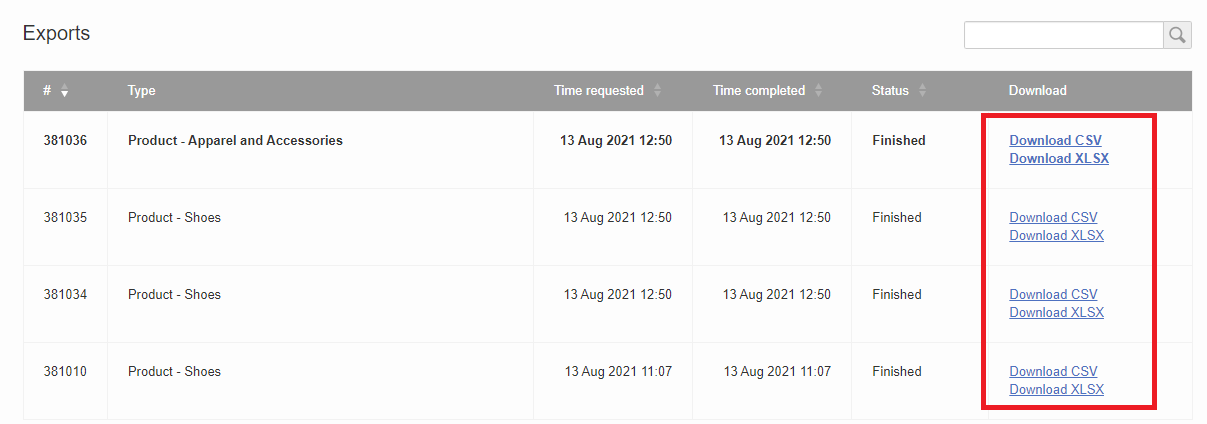Download XLSX for export 381010
Image resolution: width=1207 pixels, height=424 pixels.
(x=1056, y=390)
